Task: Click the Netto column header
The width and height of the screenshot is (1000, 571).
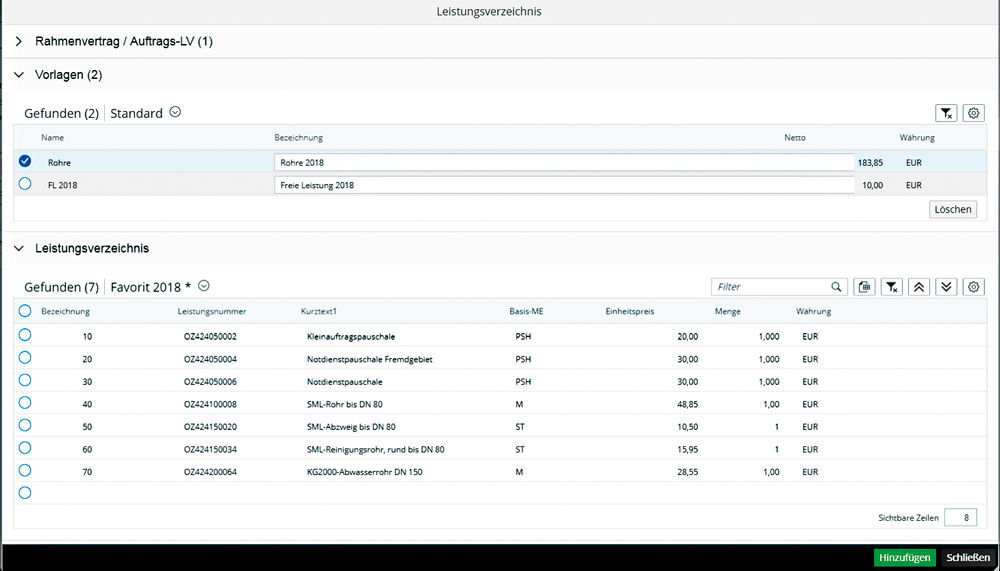Action: [x=794, y=137]
